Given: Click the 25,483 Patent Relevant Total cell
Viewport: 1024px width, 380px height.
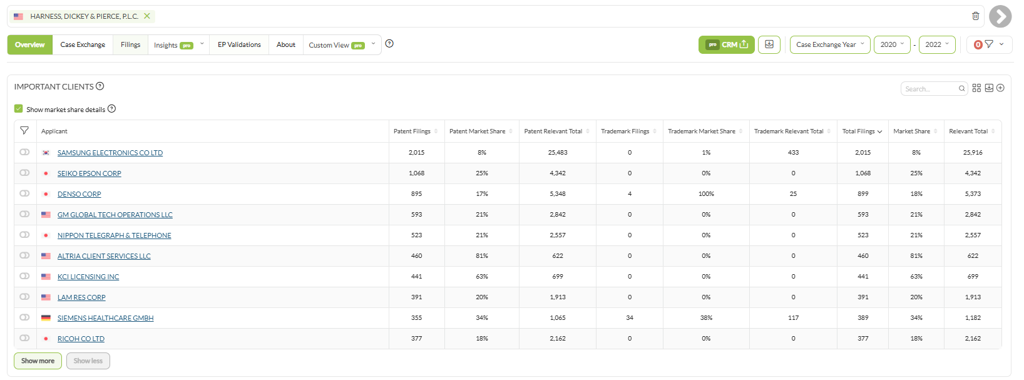Looking at the screenshot, I should pyautogui.click(x=557, y=153).
